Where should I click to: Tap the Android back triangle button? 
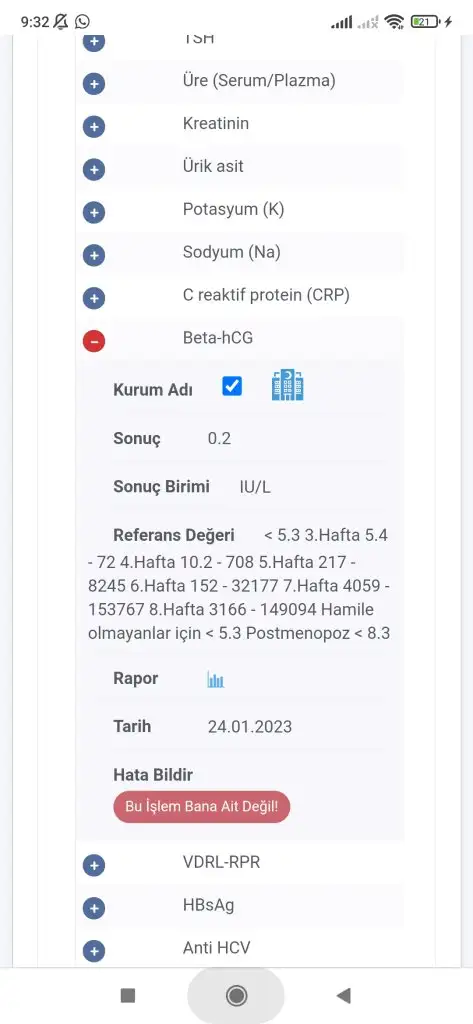[344, 995]
